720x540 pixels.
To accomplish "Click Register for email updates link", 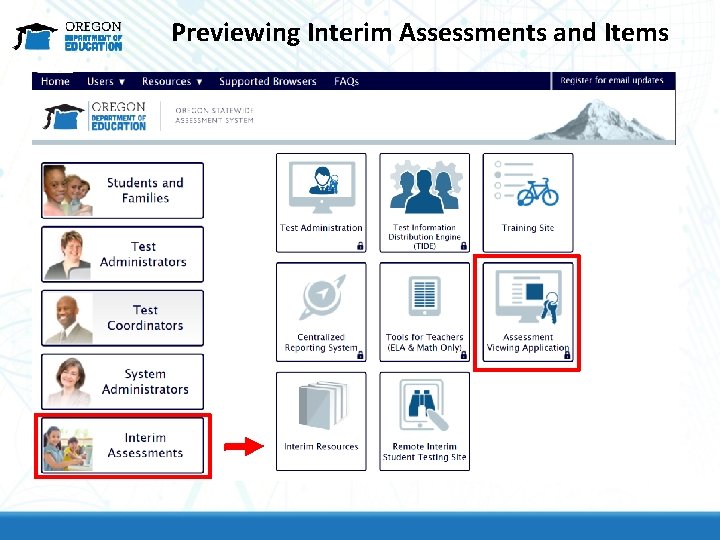I will 612,80.
